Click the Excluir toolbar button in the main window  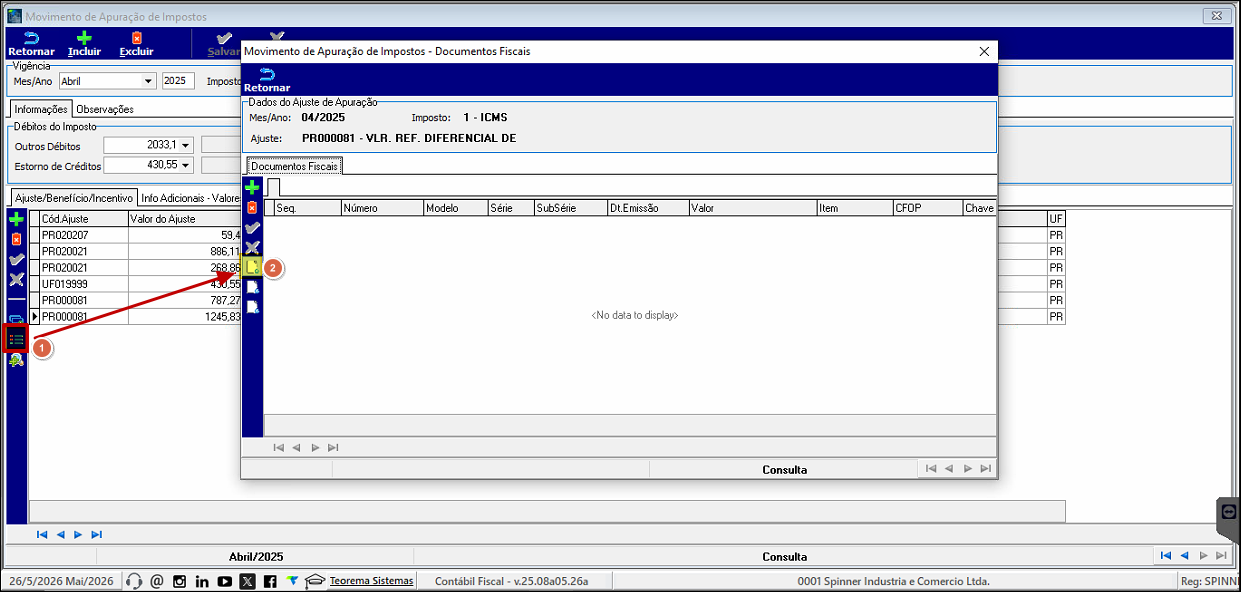[x=136, y=44]
